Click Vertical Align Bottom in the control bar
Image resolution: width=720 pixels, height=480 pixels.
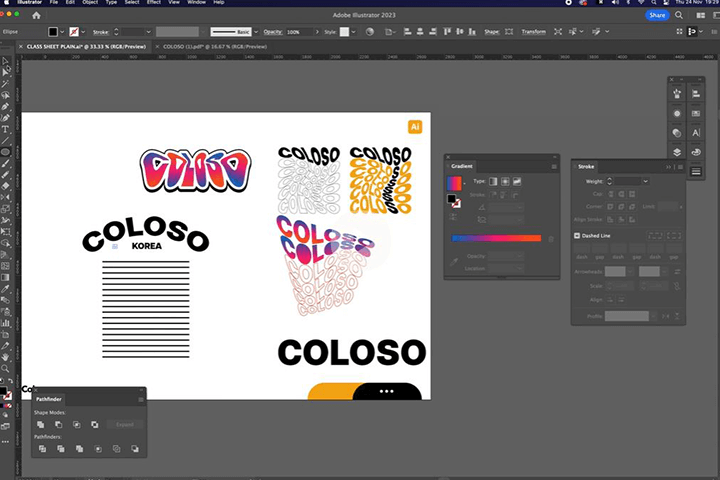pyautogui.click(x=472, y=32)
